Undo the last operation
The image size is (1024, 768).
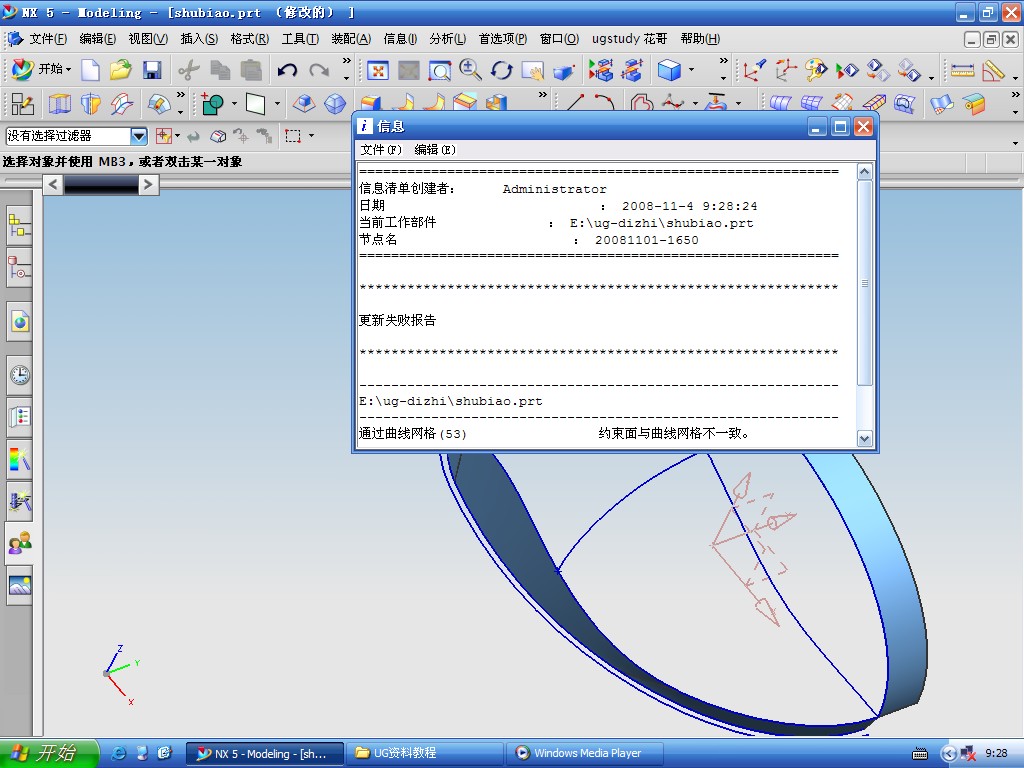[x=287, y=69]
